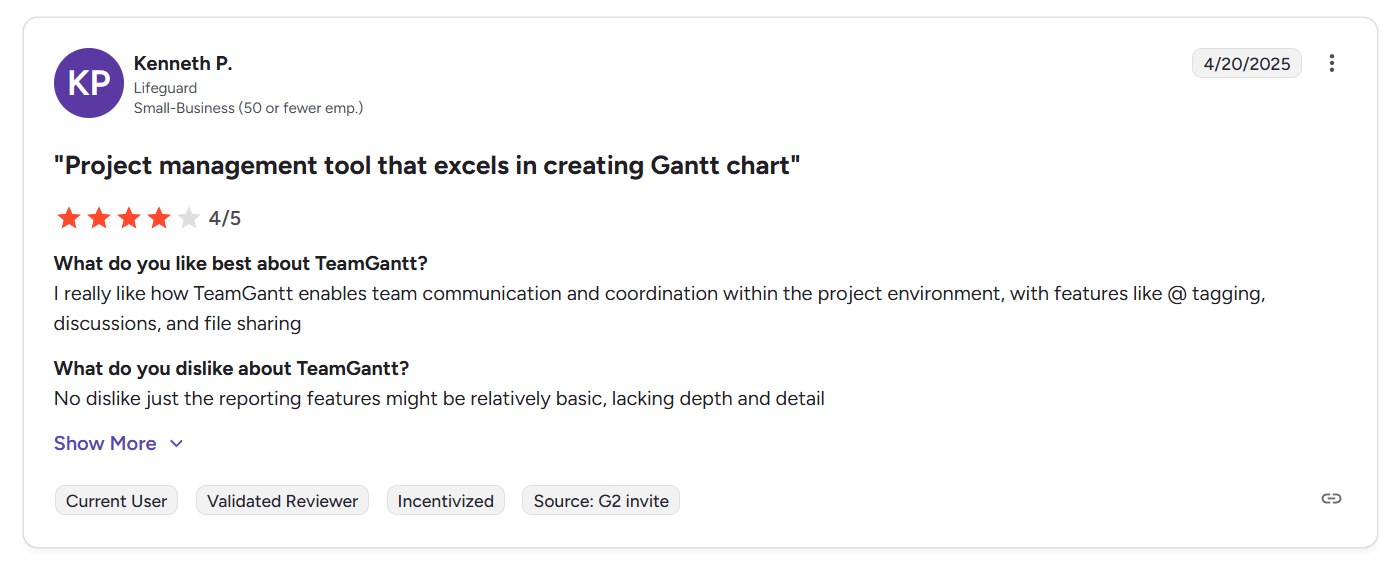This screenshot has width=1393, height=567.
Task: Open reviewer Kenneth P.'s profile name
Action: [183, 63]
